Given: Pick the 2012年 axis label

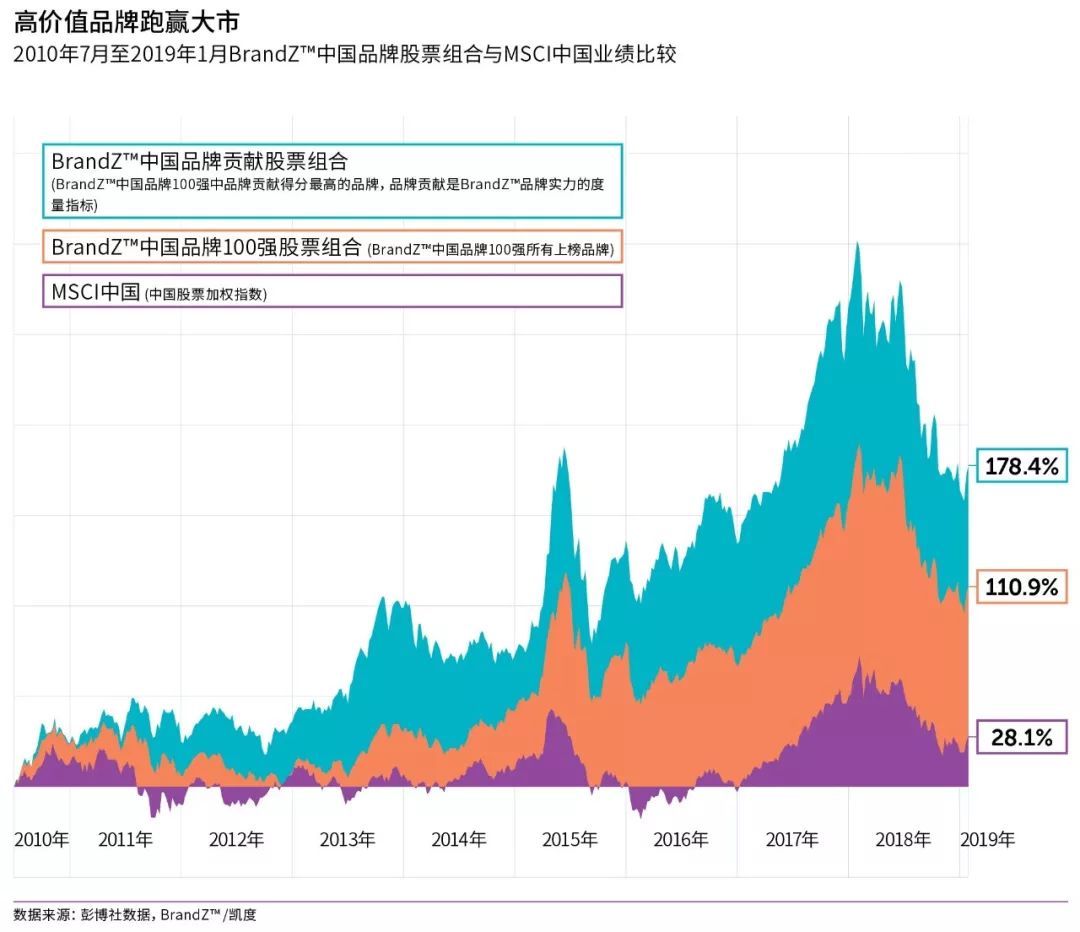Looking at the screenshot, I should [236, 840].
